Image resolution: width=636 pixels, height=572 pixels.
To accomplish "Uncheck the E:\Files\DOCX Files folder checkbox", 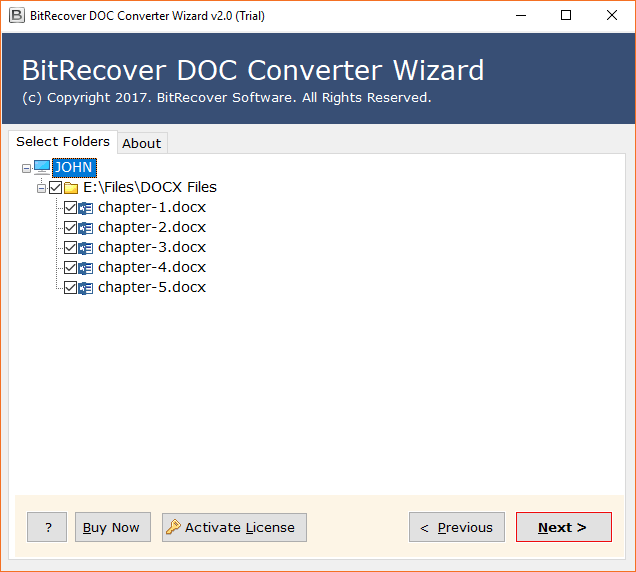I will point(56,188).
